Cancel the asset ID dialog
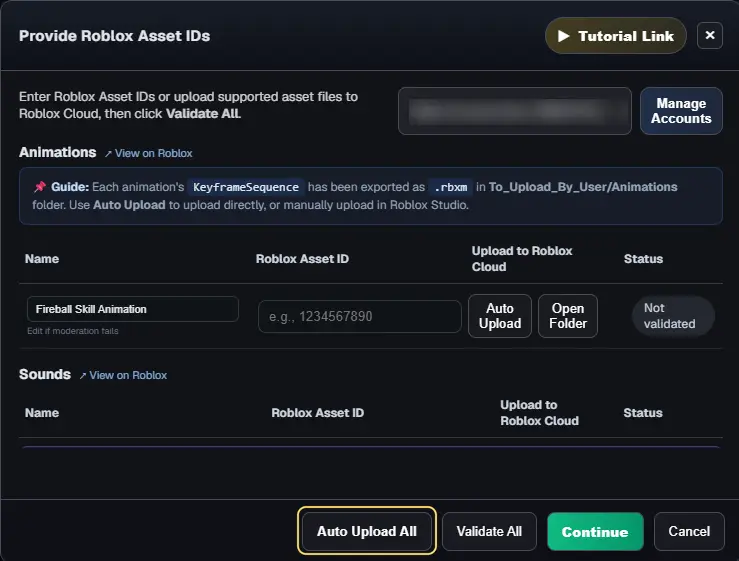 point(689,531)
